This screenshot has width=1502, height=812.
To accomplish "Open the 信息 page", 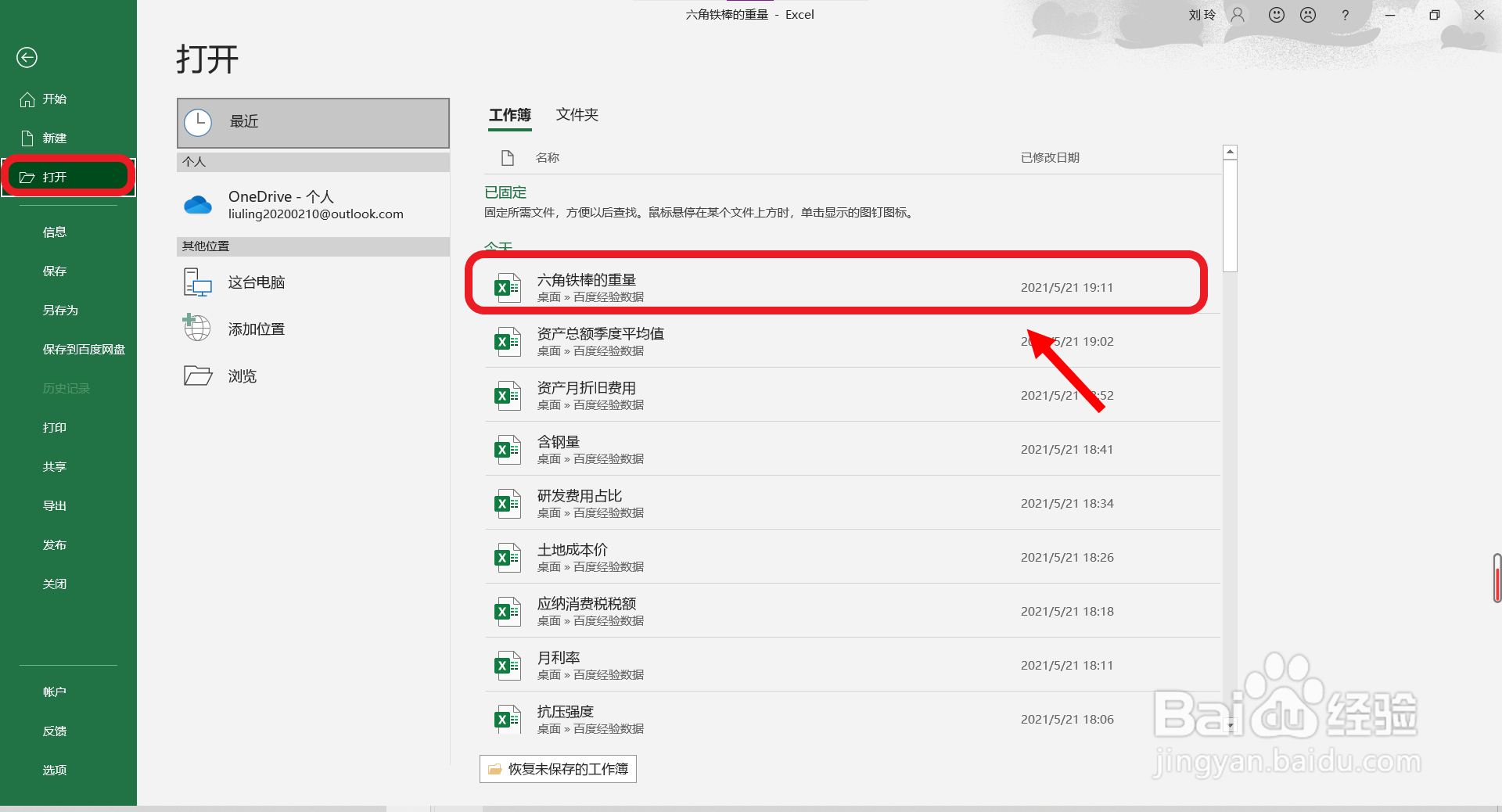I will pyautogui.click(x=54, y=232).
